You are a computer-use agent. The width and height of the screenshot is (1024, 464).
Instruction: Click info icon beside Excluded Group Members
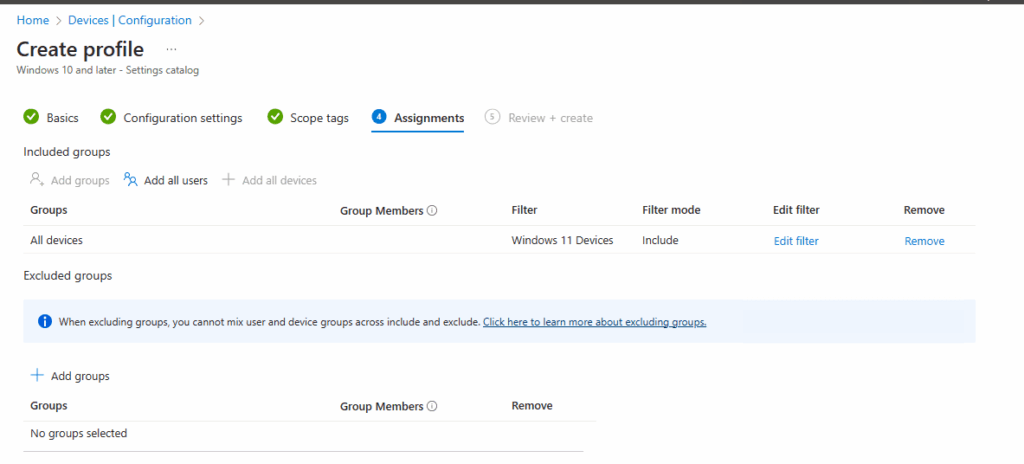tap(432, 407)
